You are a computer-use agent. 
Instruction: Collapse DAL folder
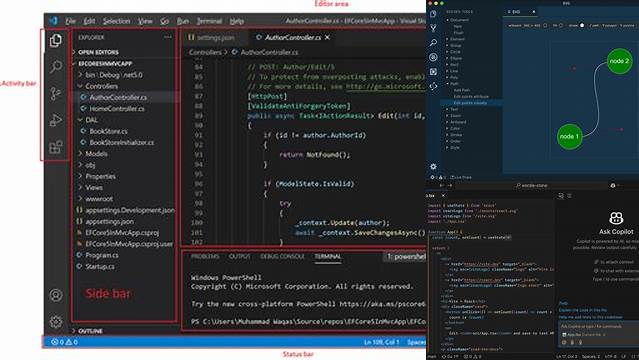[x=88, y=120]
